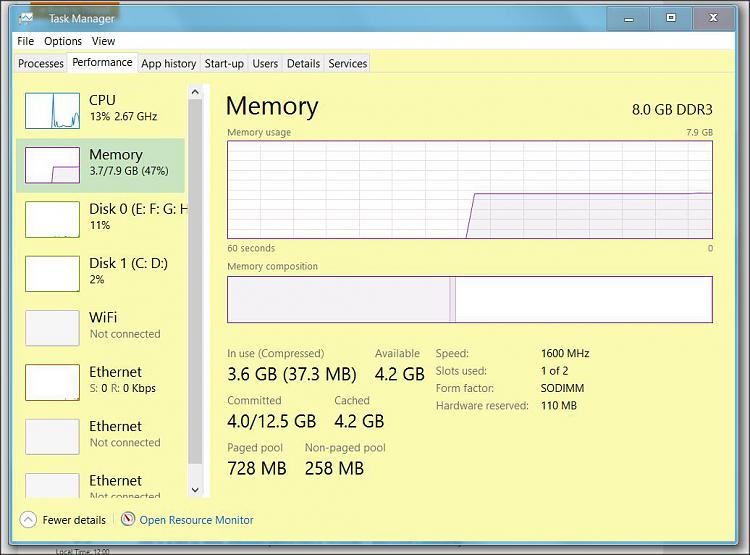Click the sidebar scroll up arrow

pyautogui.click(x=195, y=92)
